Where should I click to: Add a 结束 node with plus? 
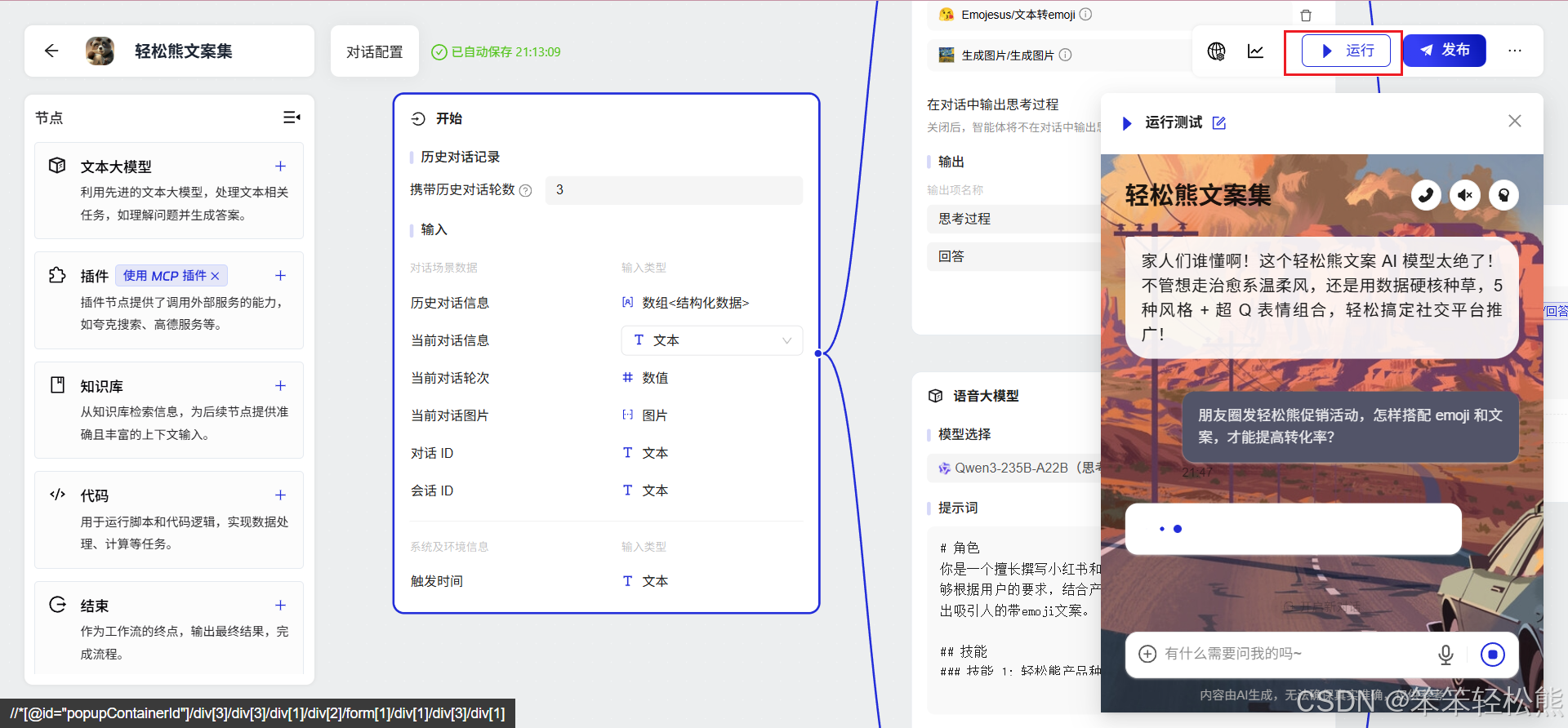(280, 606)
